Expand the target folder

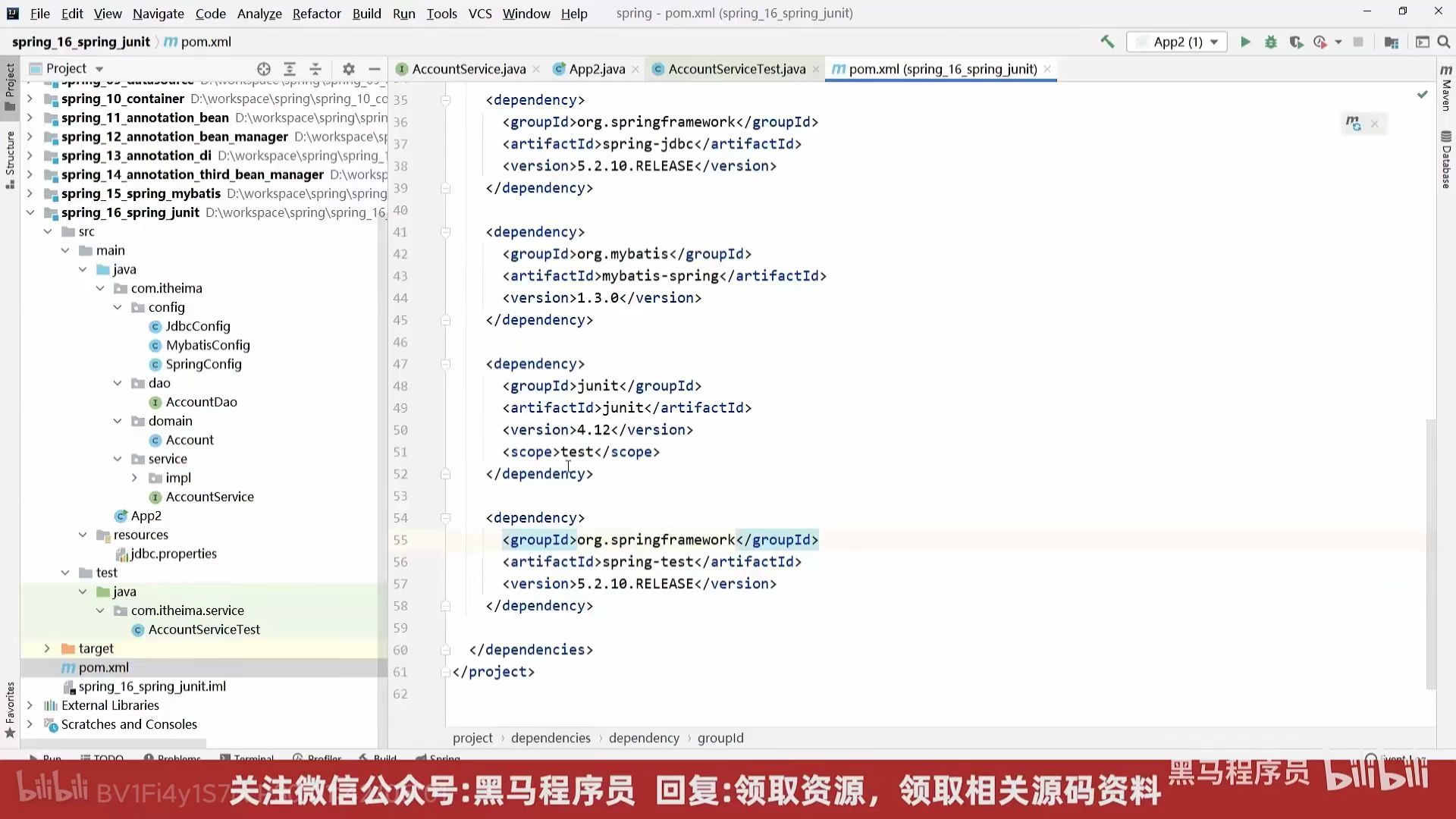tap(47, 648)
